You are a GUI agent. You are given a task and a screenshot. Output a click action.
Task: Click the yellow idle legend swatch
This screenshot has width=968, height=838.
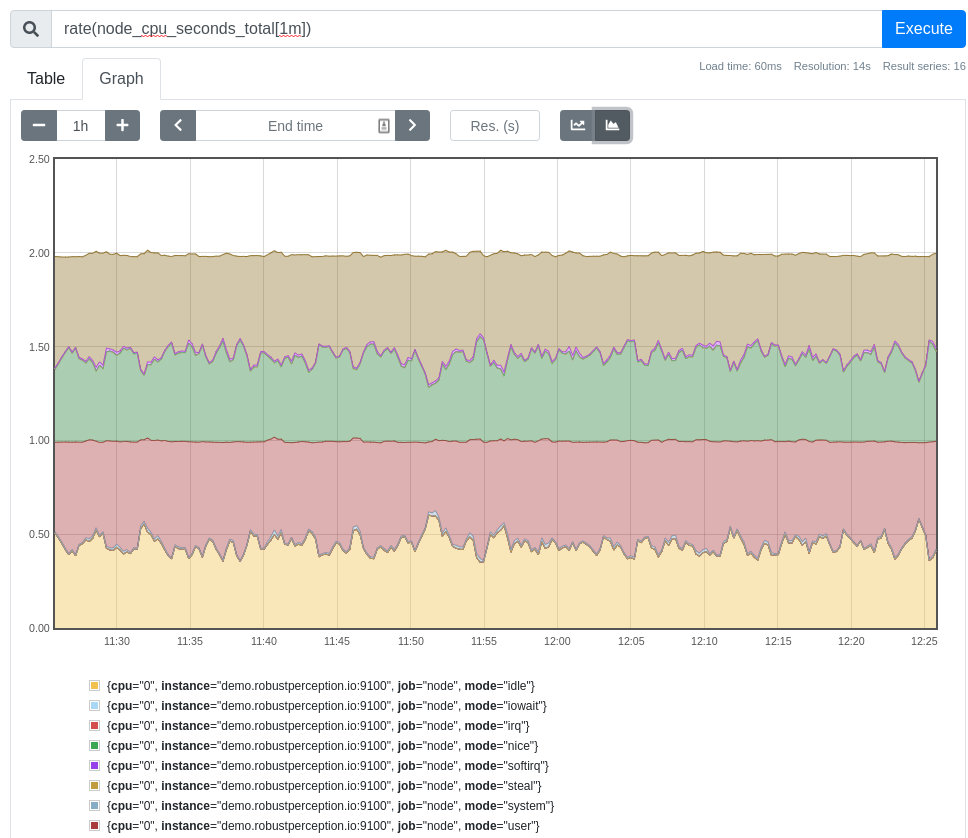(x=94, y=685)
